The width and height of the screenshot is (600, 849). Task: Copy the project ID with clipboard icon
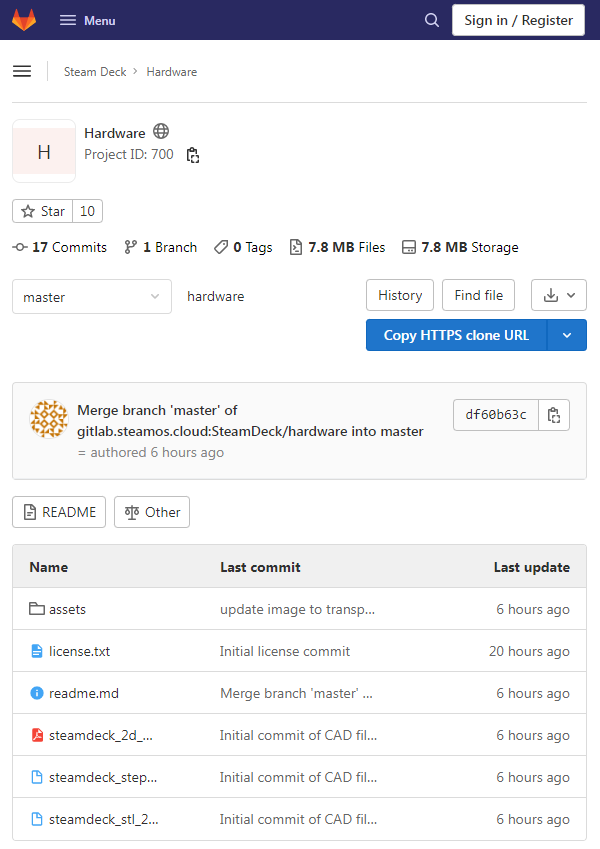(x=193, y=155)
